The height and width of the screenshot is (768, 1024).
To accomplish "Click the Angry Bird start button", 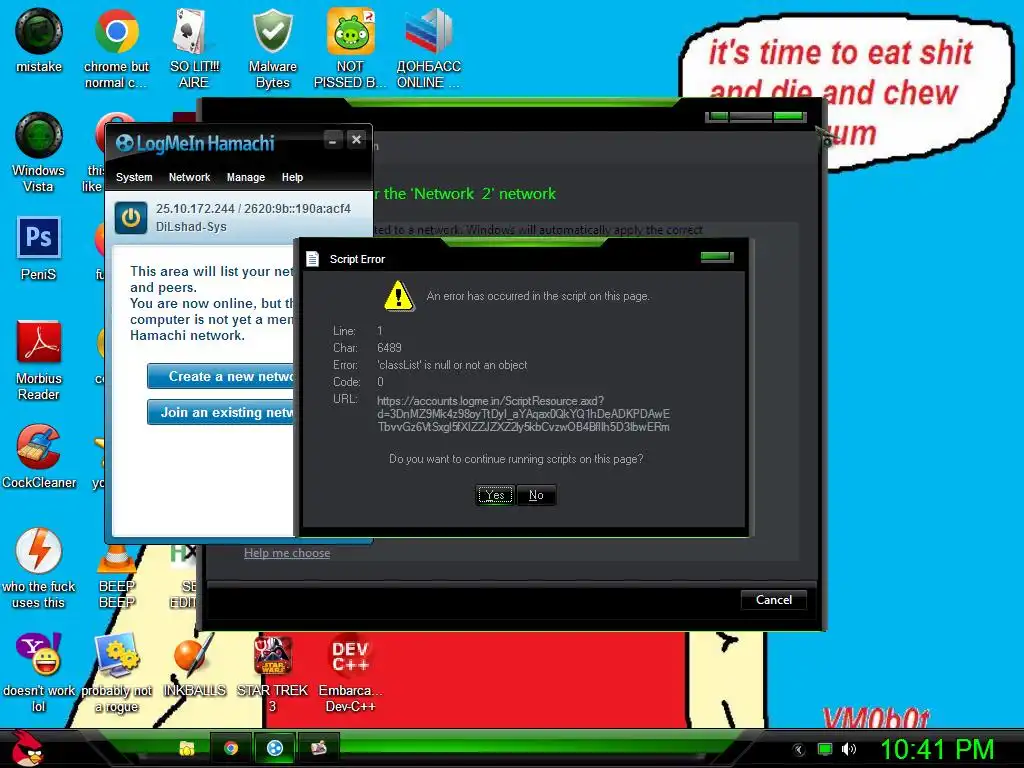I will [27, 748].
